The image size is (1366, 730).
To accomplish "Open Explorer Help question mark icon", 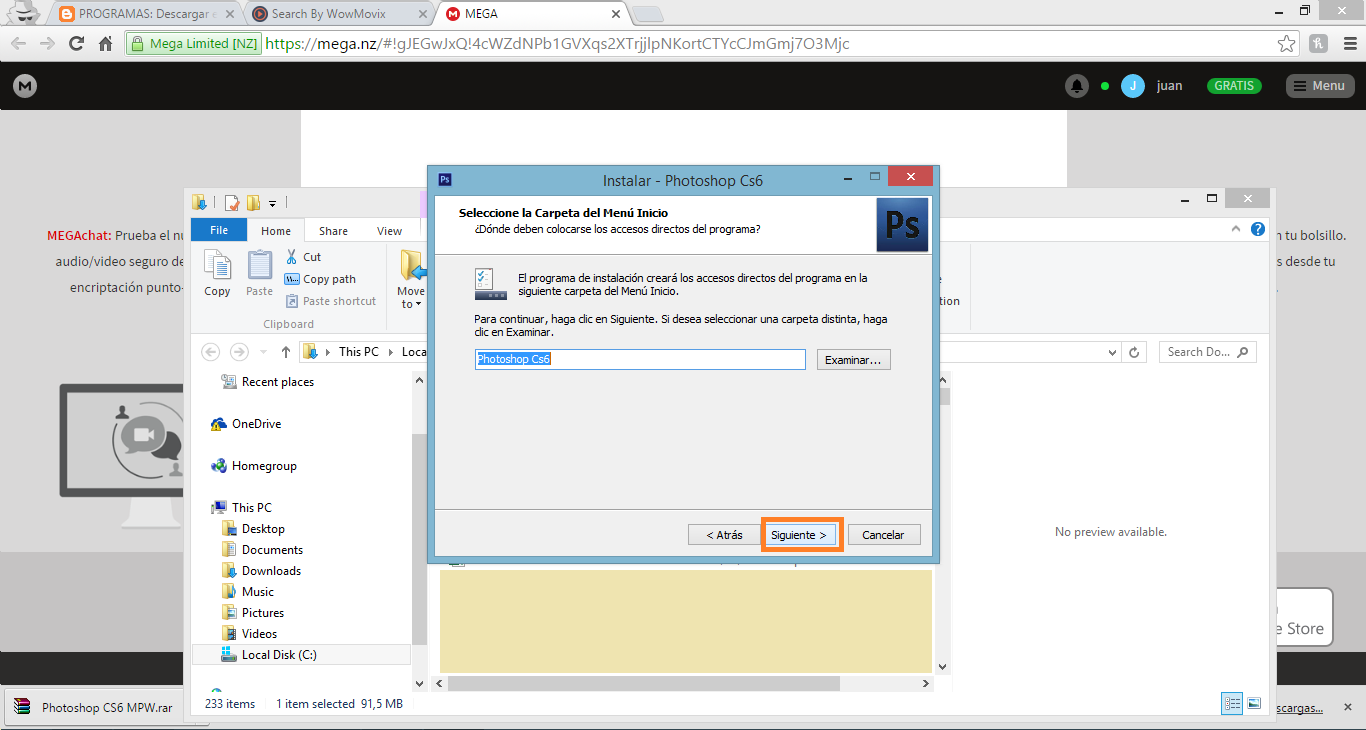I will click(x=1258, y=230).
